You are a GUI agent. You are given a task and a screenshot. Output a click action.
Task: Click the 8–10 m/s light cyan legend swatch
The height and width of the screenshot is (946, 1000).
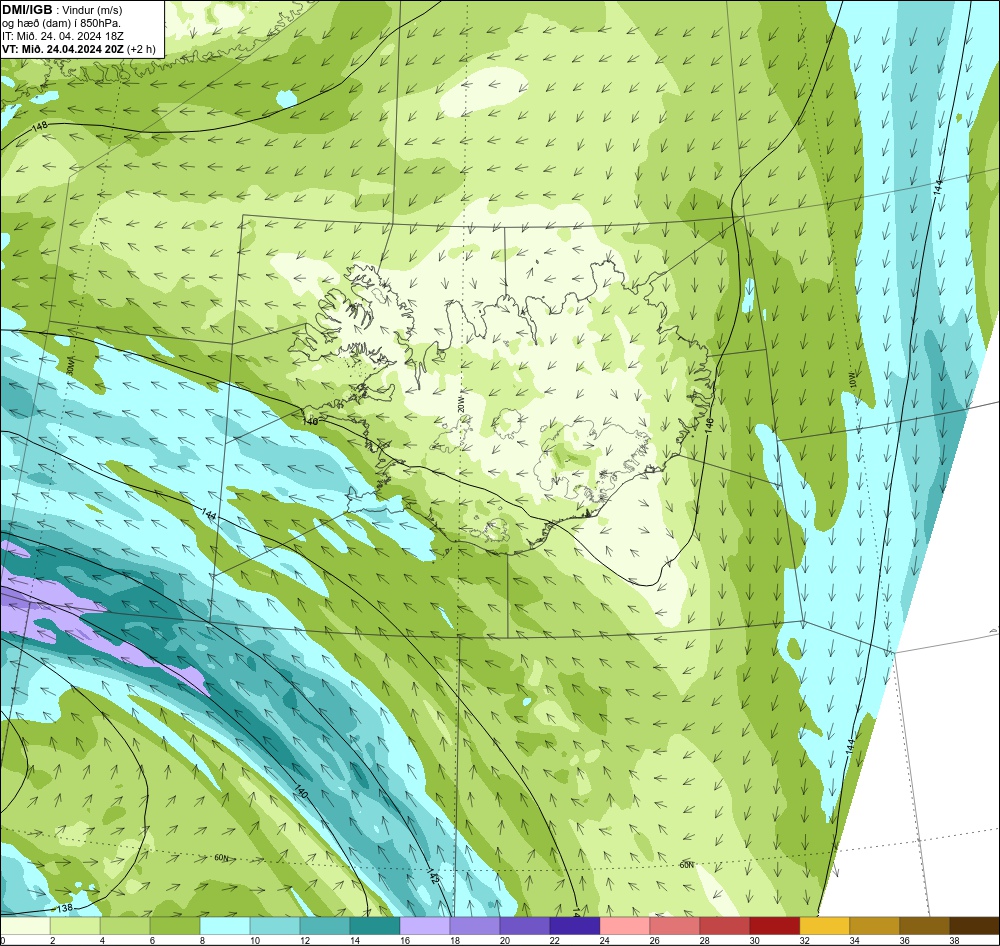click(x=224, y=926)
